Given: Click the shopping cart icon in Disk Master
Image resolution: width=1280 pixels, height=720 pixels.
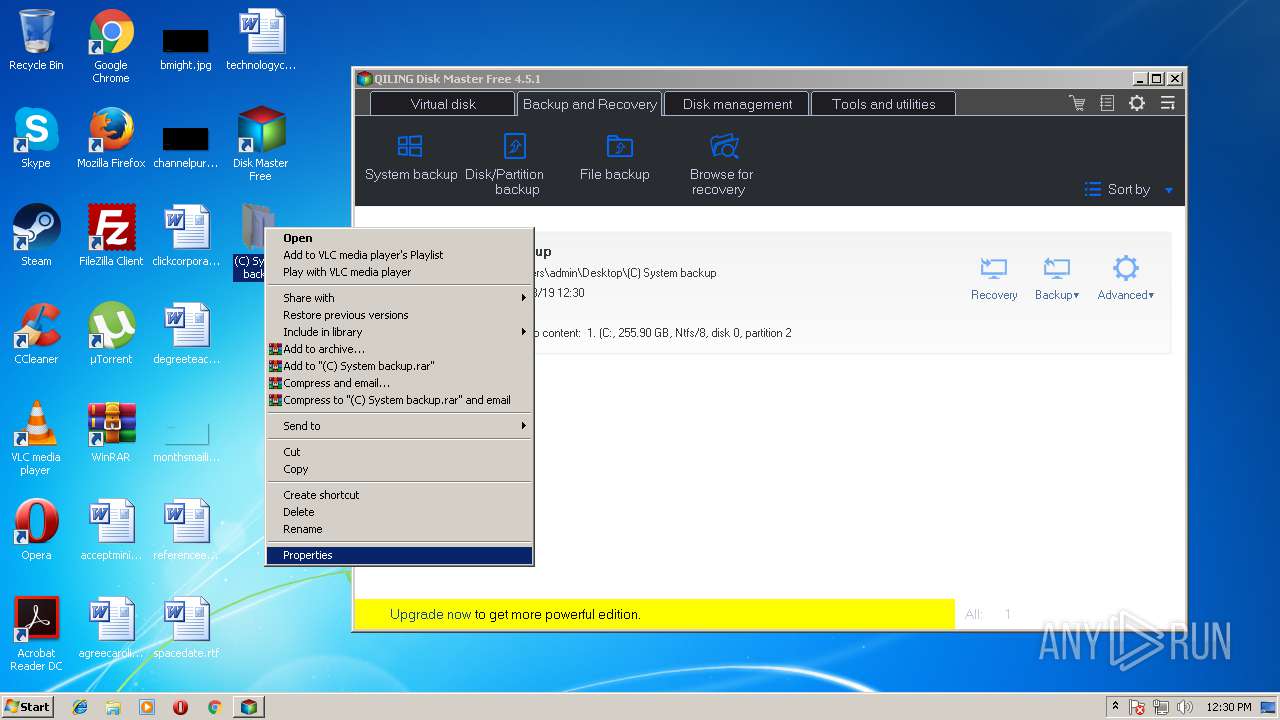Looking at the screenshot, I should (x=1077, y=103).
